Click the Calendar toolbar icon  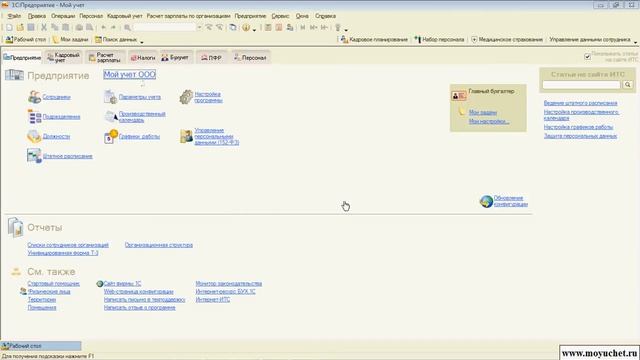pos(279,27)
